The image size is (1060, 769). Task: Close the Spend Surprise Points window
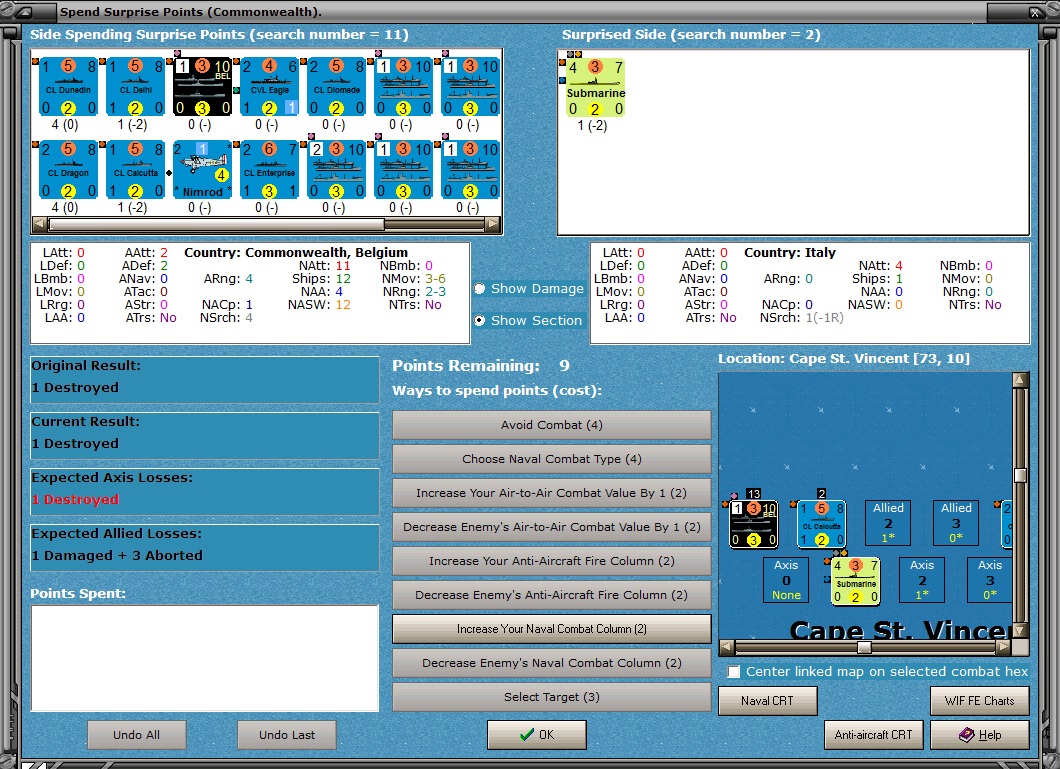coord(1036,11)
